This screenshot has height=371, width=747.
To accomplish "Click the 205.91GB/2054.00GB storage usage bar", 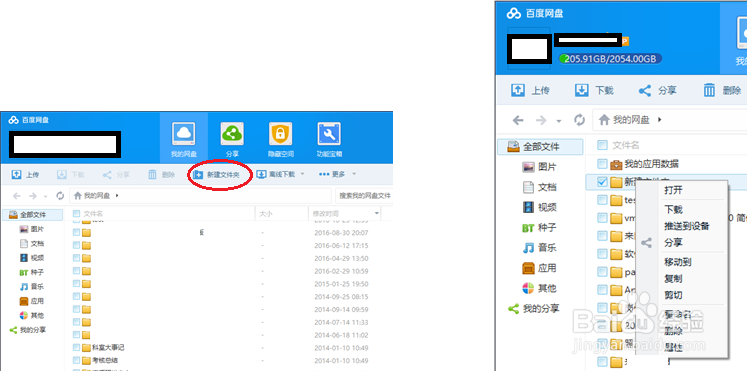I will (610, 59).
